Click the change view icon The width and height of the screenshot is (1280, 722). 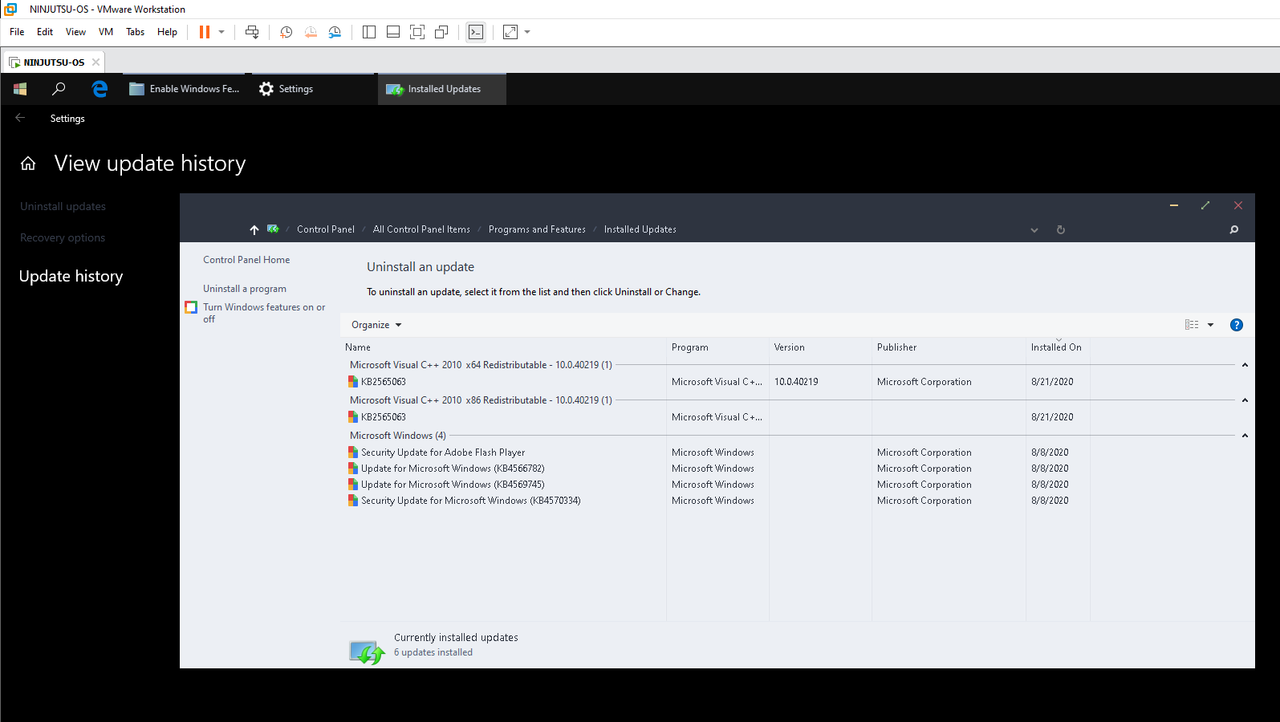[1191, 325]
